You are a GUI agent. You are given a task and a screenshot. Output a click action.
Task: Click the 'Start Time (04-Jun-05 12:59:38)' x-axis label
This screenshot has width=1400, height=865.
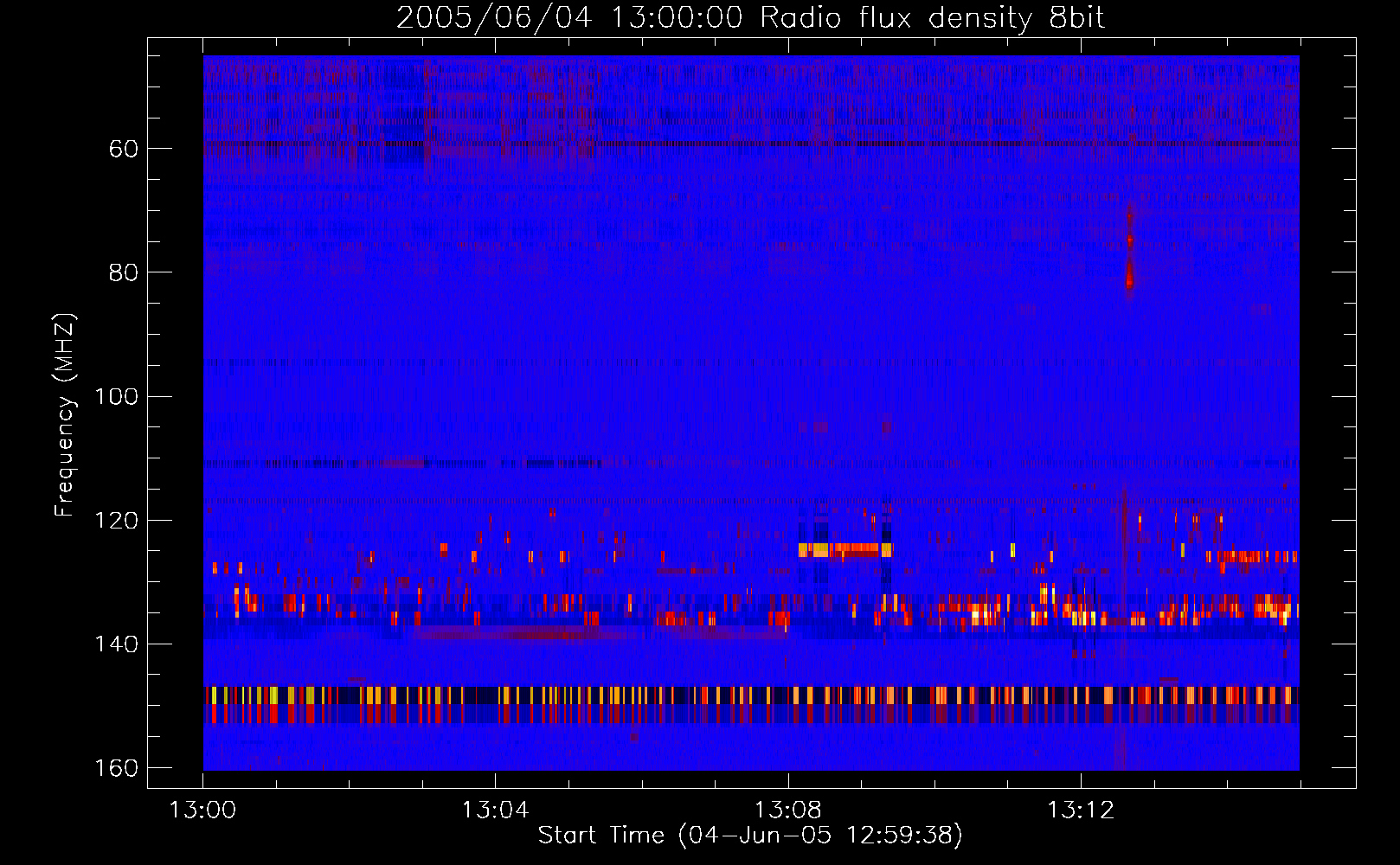pos(750,836)
